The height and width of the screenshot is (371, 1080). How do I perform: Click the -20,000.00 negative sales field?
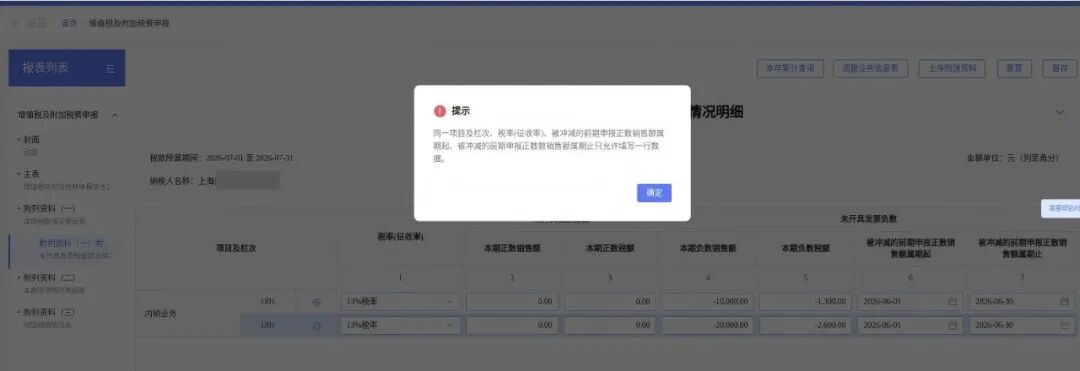[709, 326]
